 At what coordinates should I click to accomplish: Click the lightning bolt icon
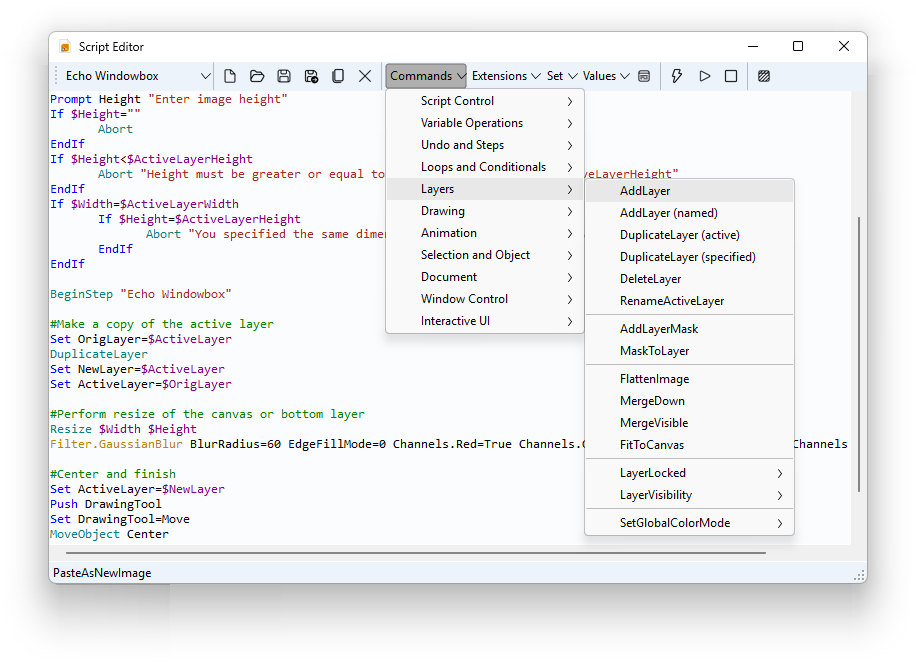coord(677,76)
